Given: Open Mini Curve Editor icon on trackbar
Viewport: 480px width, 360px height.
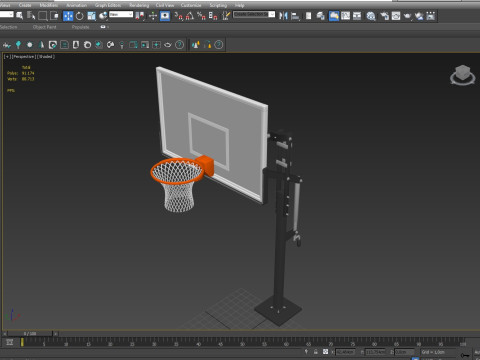Looking at the screenshot, I should point(10,342).
